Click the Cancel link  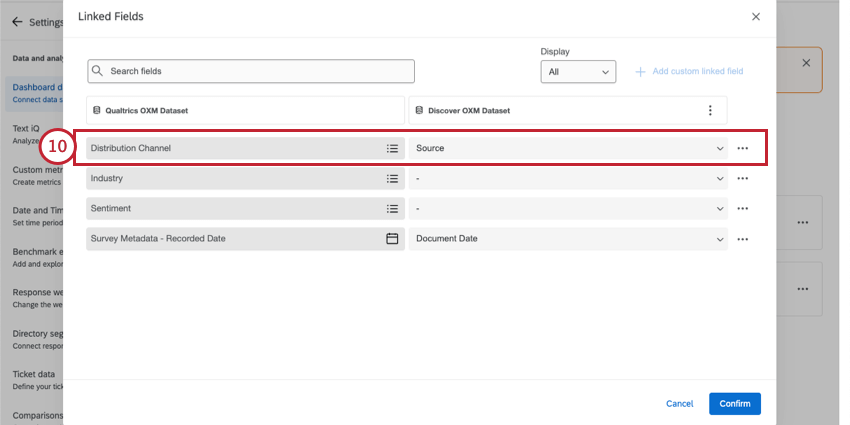[679, 403]
